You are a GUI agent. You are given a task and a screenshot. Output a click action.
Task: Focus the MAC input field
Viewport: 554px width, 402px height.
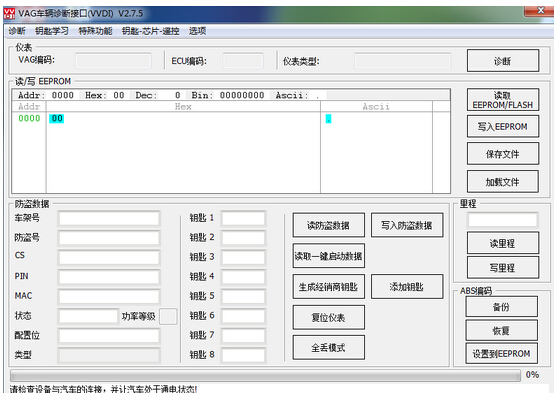[x=109, y=296]
